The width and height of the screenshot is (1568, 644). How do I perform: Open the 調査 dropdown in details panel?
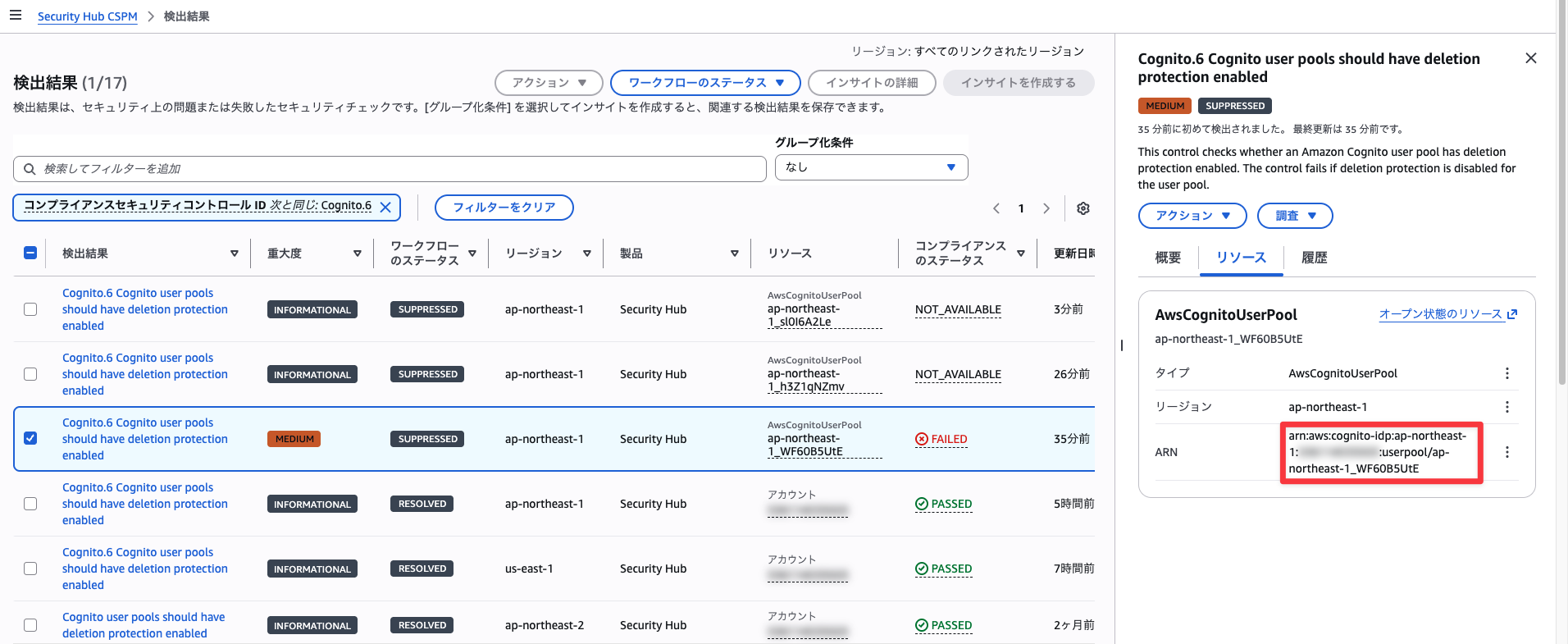(x=1295, y=216)
